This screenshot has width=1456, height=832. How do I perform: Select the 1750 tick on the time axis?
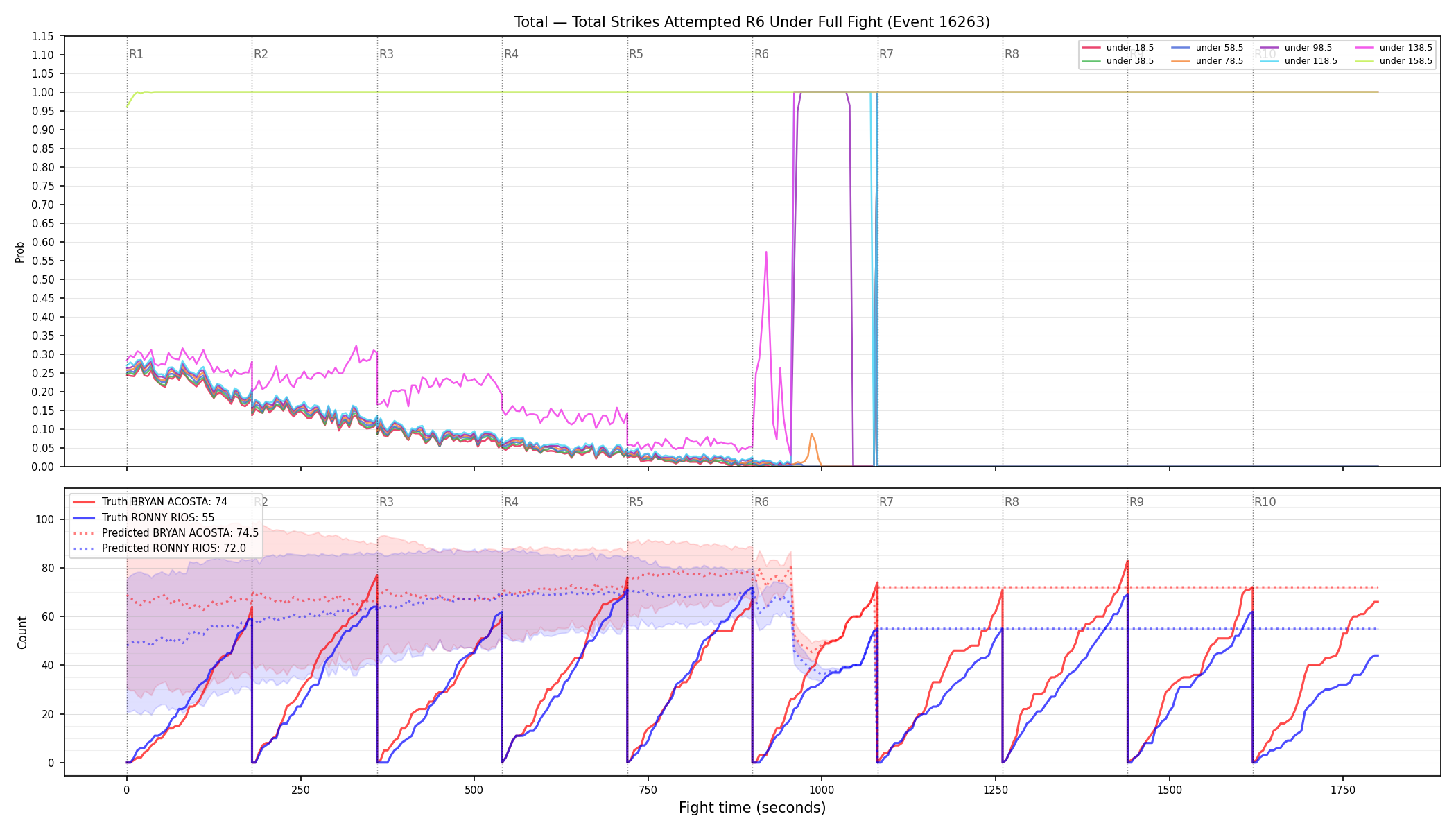pos(1343,790)
